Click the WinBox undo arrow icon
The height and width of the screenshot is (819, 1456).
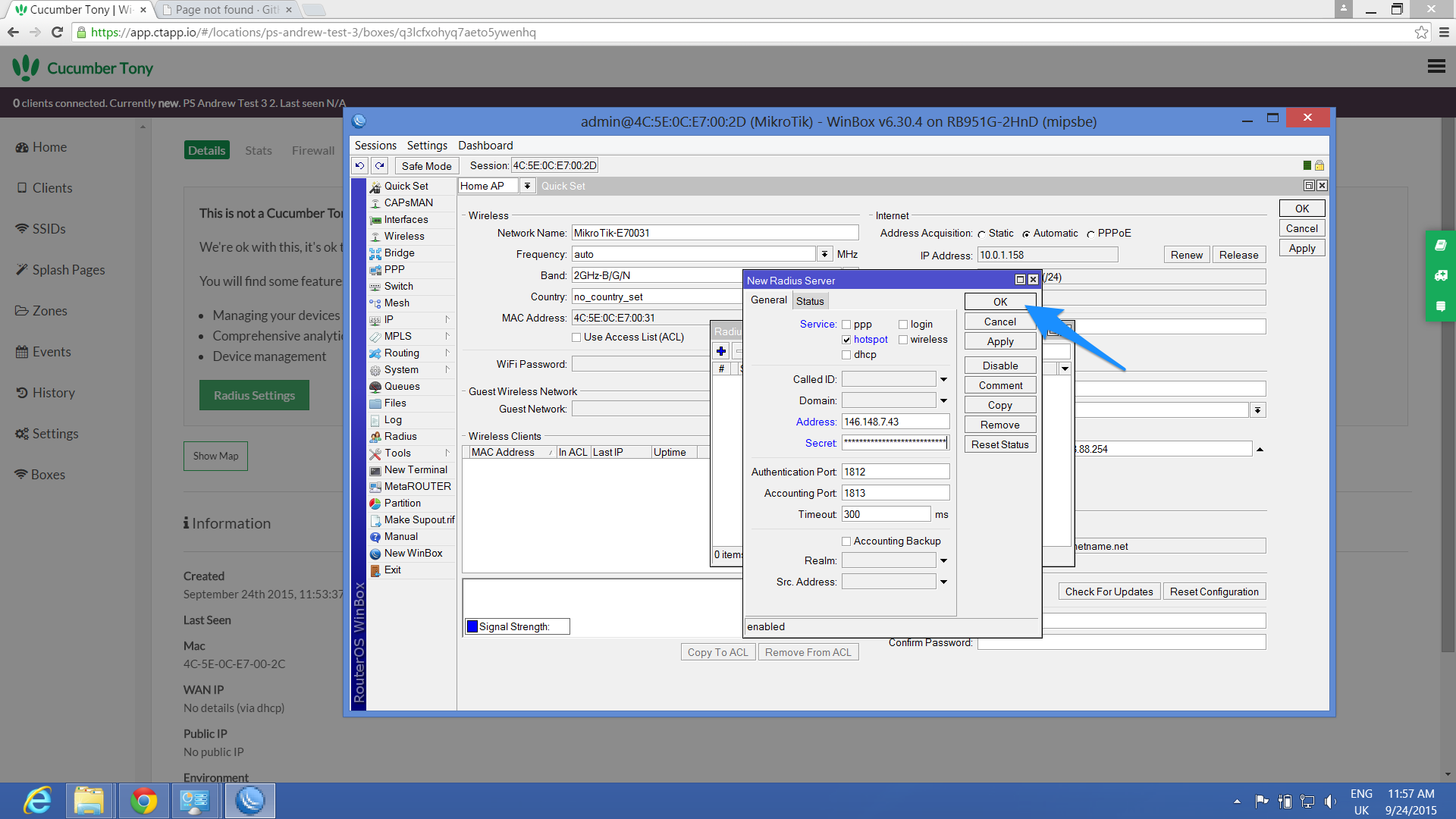click(x=359, y=165)
